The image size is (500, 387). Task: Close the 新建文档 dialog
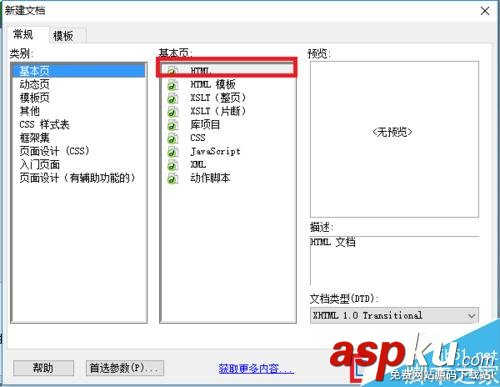pos(485,11)
